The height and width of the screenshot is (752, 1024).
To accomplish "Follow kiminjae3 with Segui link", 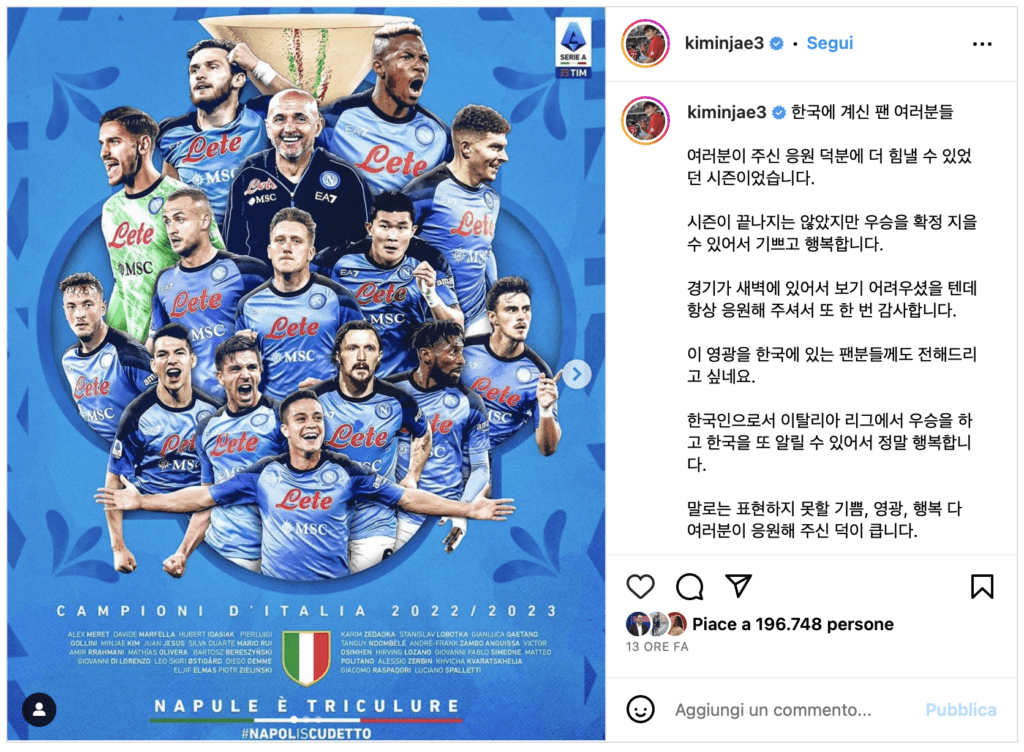I will click(x=829, y=43).
